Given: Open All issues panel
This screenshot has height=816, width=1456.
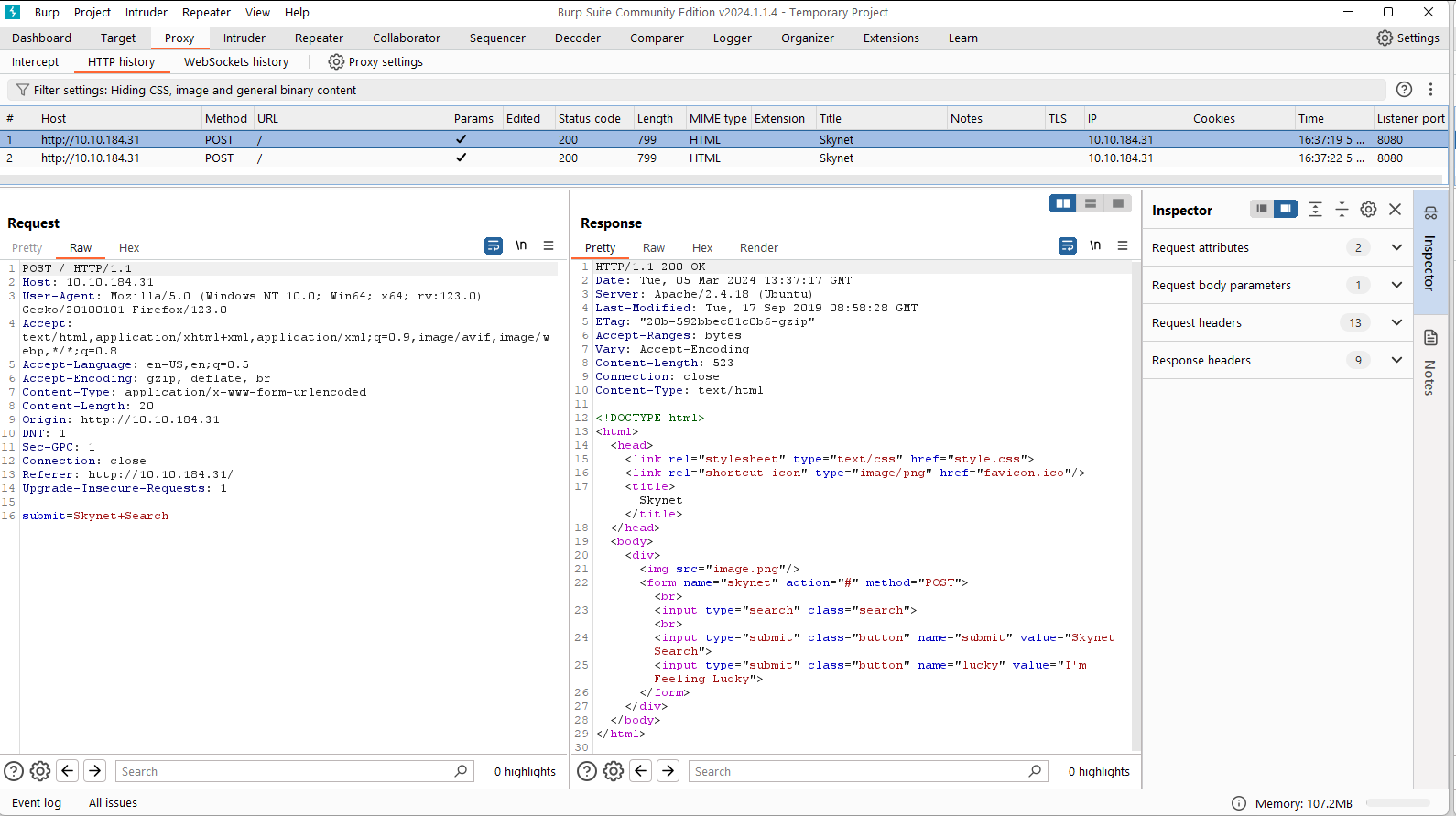Looking at the screenshot, I should tap(113, 802).
